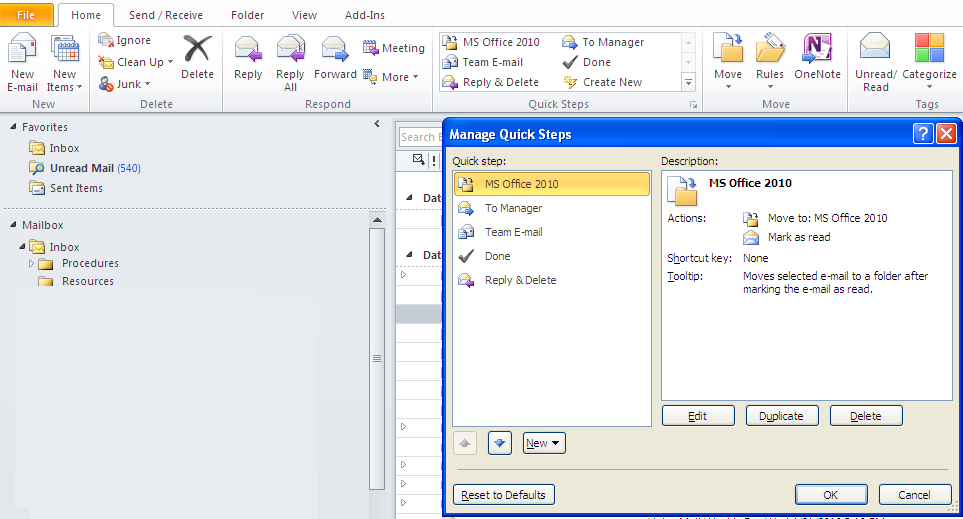963x519 pixels.
Task: Open the New quick step dropdown
Action: coord(544,443)
